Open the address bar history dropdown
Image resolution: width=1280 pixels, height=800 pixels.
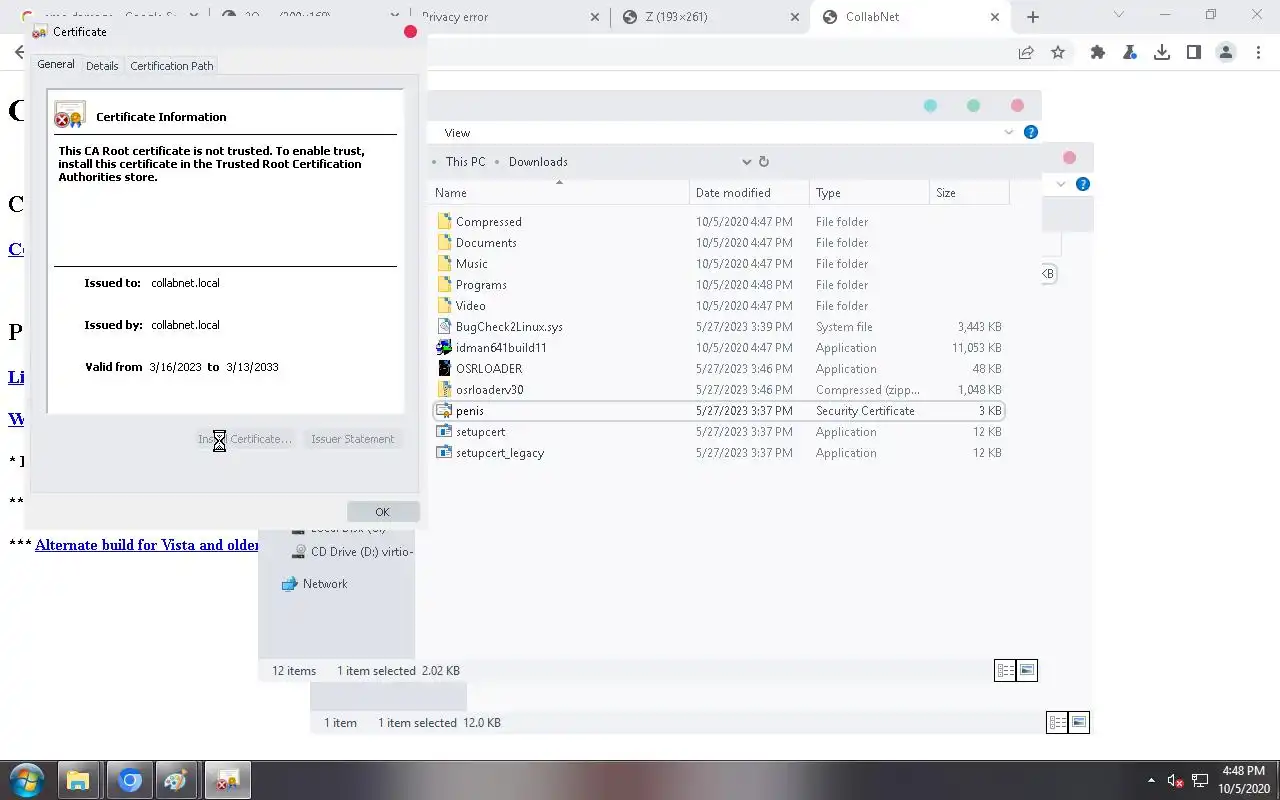click(x=746, y=162)
